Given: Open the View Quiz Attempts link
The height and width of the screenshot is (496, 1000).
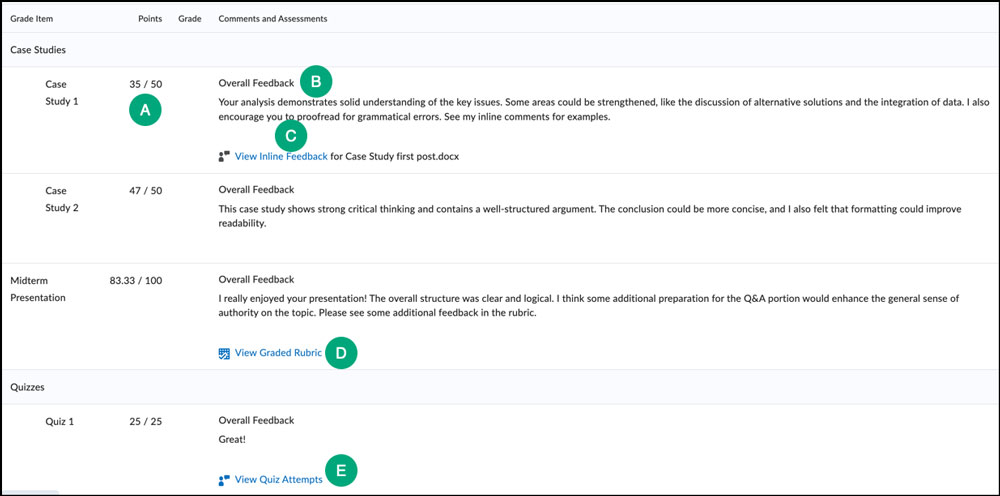Looking at the screenshot, I should click(278, 480).
